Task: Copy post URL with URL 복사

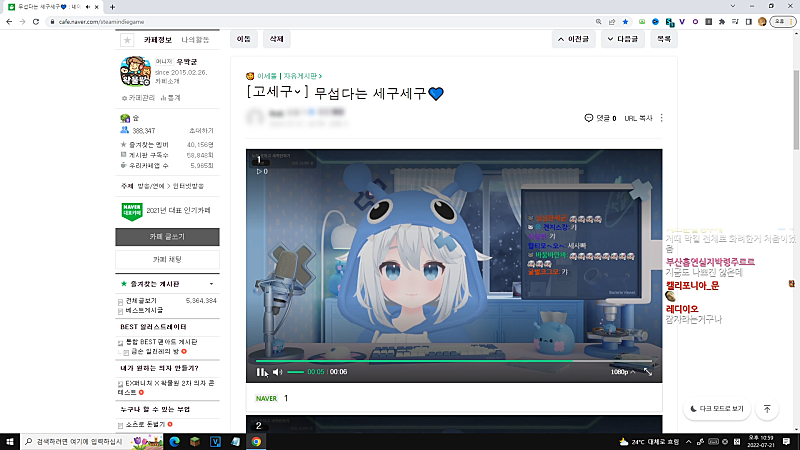Action: coord(638,118)
